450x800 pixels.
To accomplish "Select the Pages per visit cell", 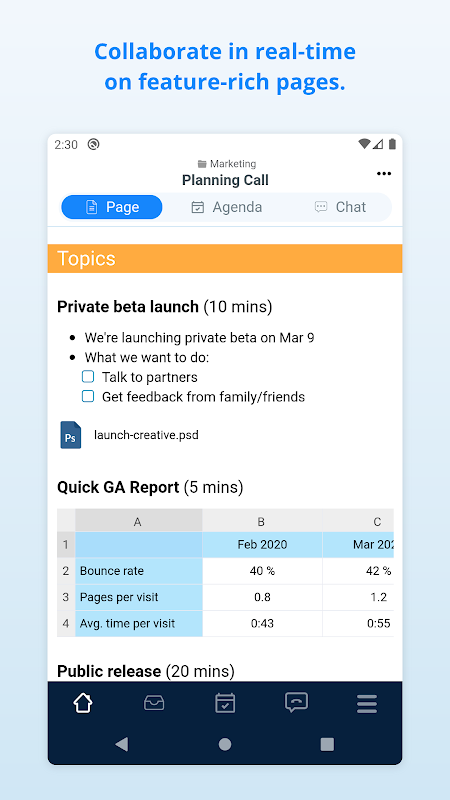I will pyautogui.click(x=138, y=597).
